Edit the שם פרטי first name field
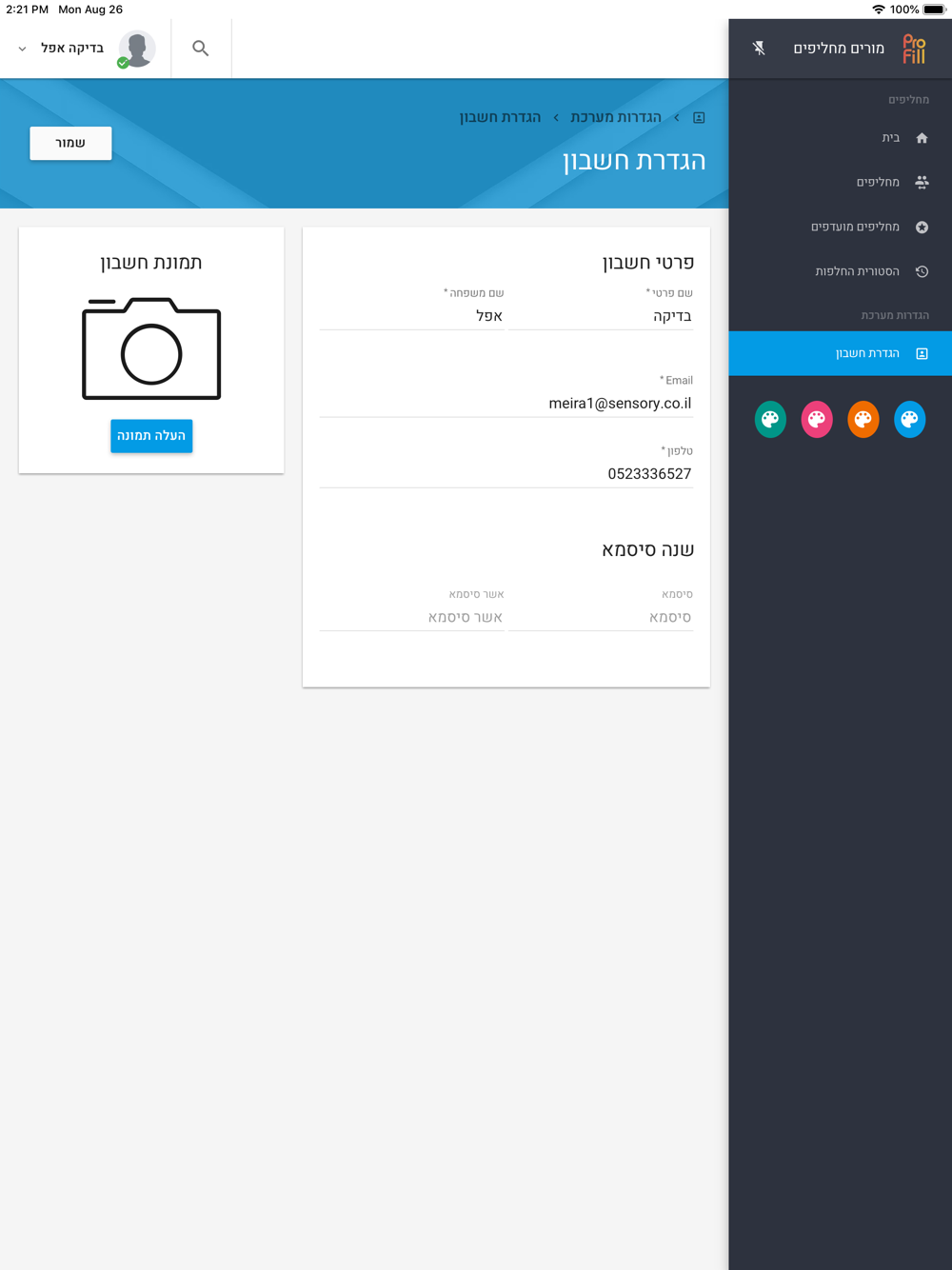Viewport: 952px width, 1270px height. tap(601, 316)
